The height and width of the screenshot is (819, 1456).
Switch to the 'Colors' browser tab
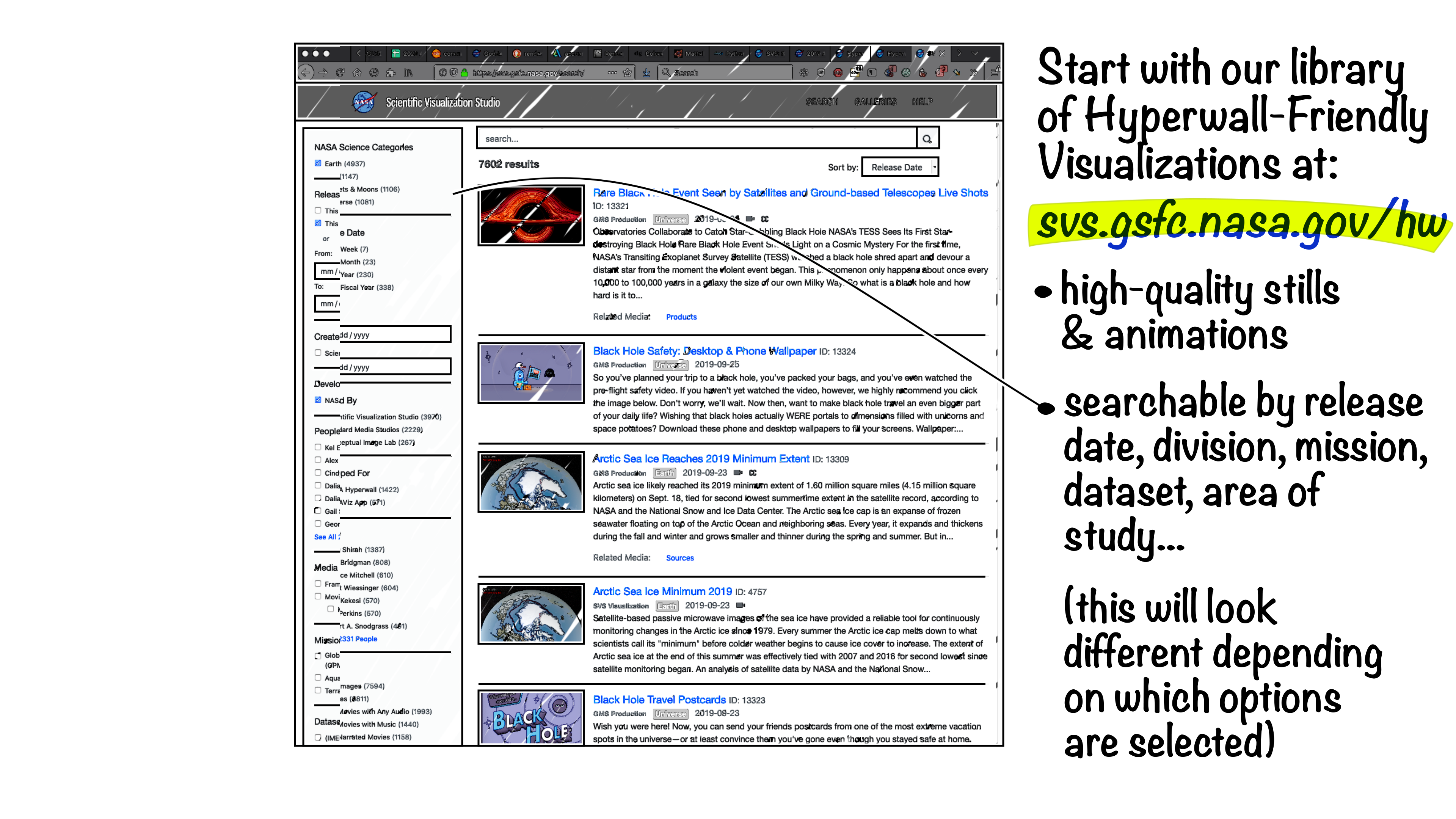pos(649,54)
